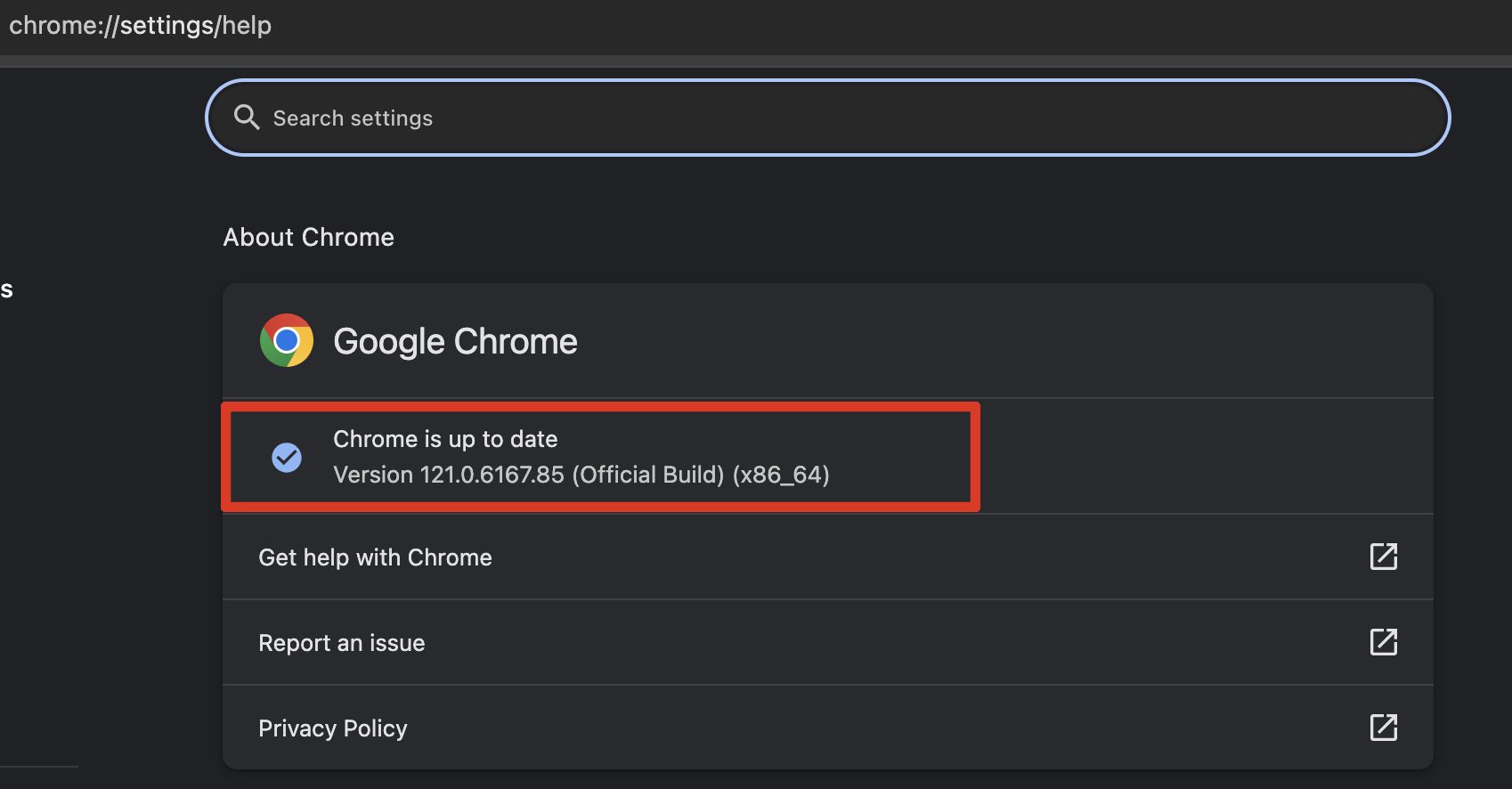Focus the Search settings input field
This screenshot has width=1512, height=789.
801,118
